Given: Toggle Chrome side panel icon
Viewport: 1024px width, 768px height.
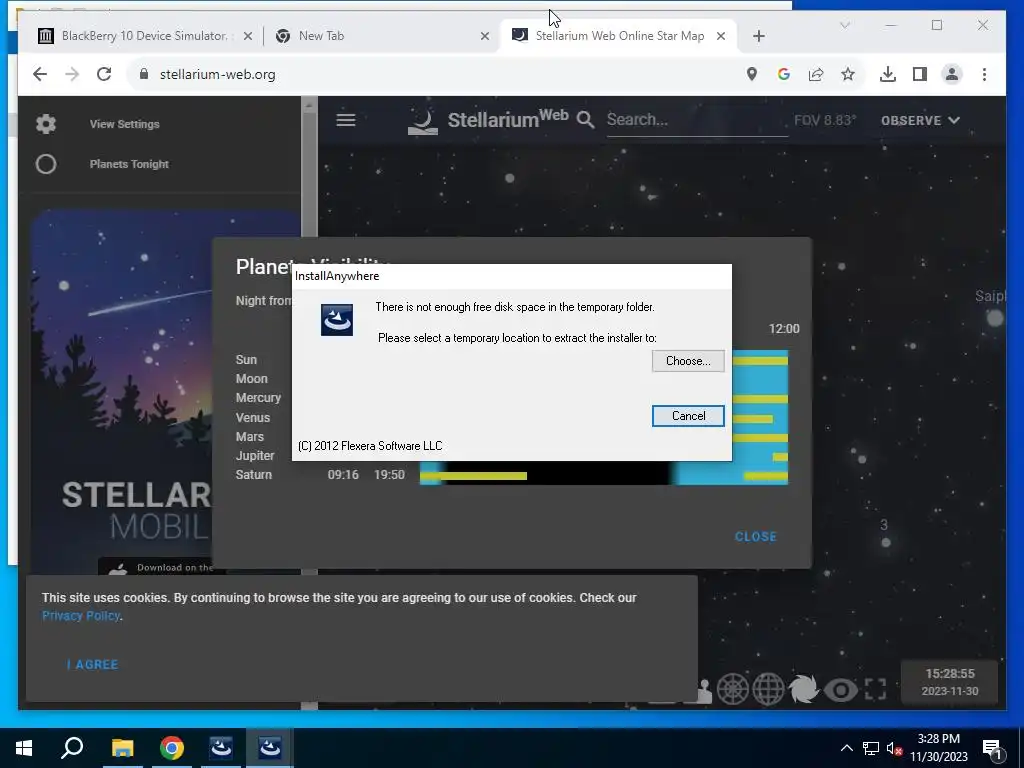Looking at the screenshot, I should click(x=920, y=74).
